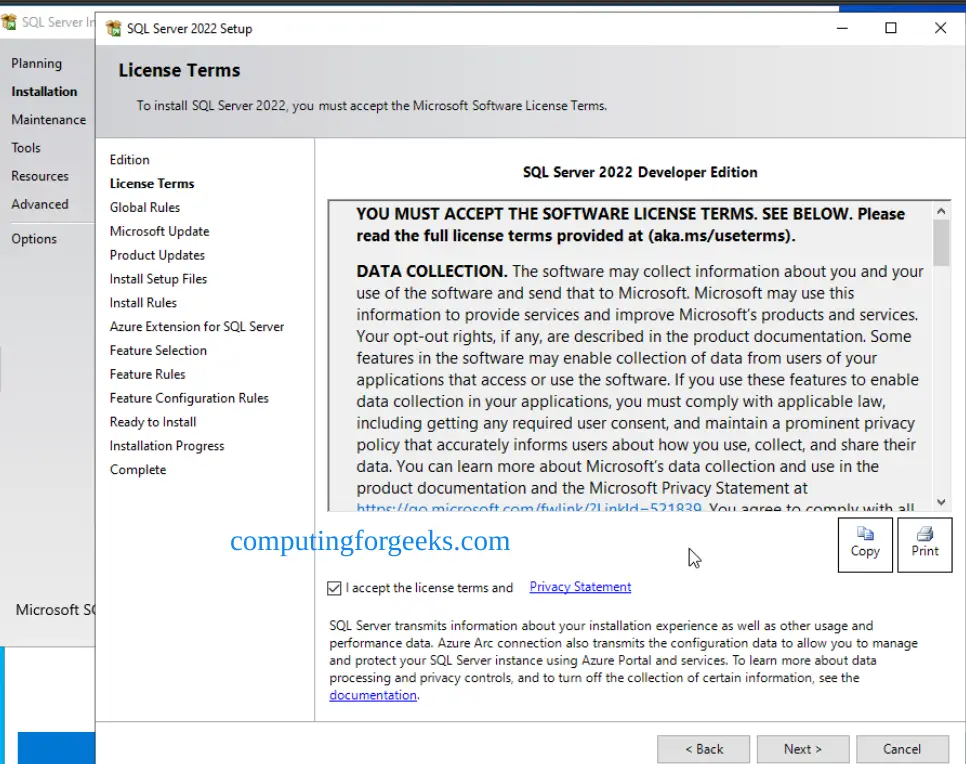Go back to the previous step
Screen dimensions: 966x764
coord(704,749)
